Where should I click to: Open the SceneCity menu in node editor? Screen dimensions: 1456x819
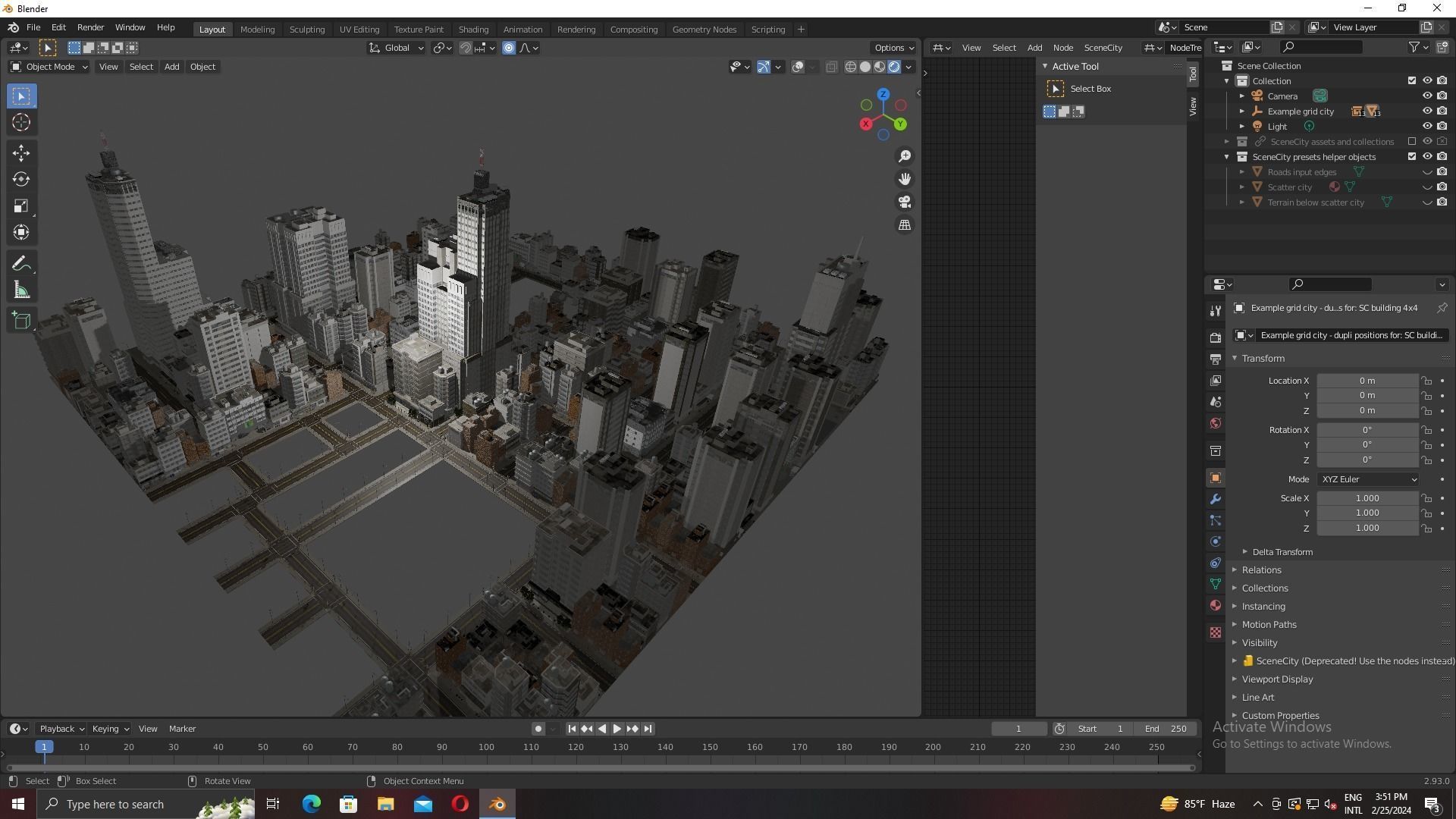pos(1103,48)
